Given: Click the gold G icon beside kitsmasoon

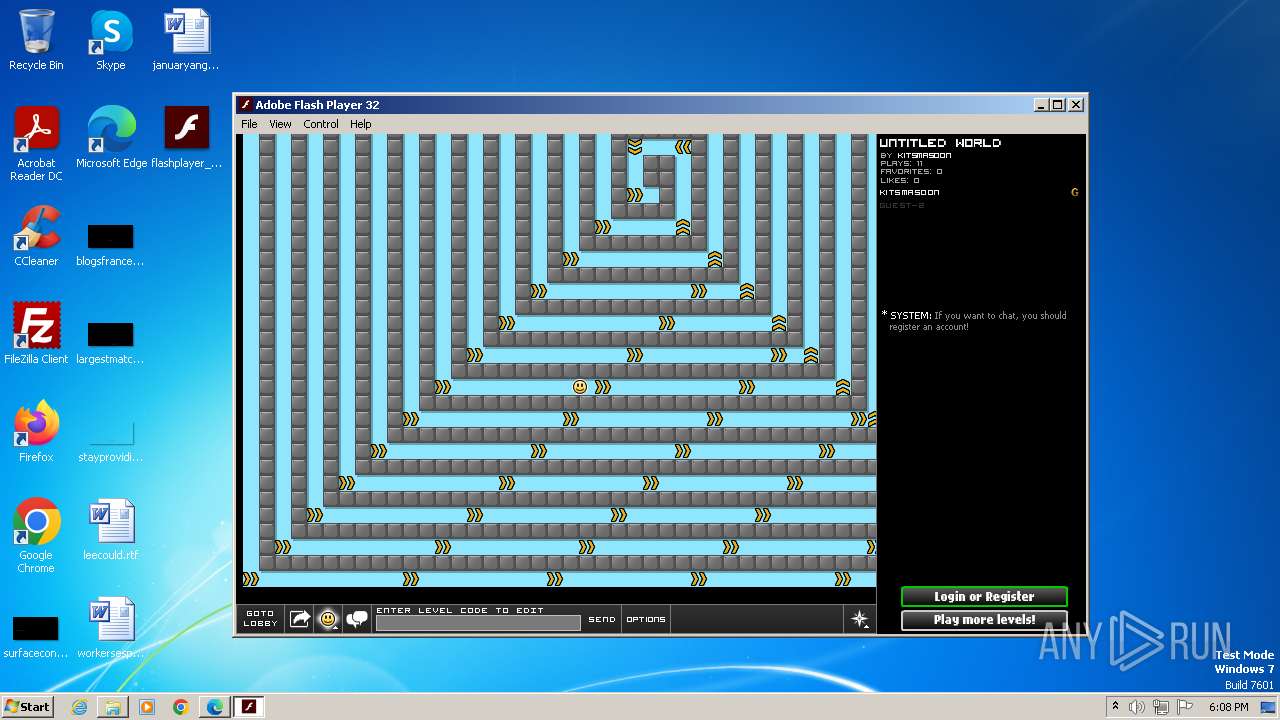Looking at the screenshot, I should (1075, 192).
